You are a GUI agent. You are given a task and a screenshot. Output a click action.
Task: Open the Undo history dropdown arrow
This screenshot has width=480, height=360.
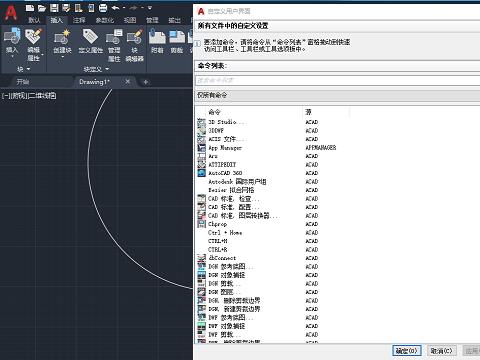[124, 8]
